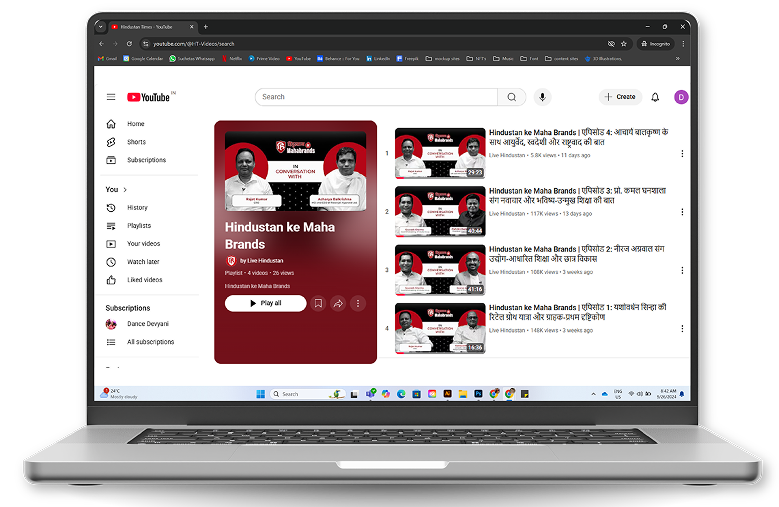Open the Episode 1 video thumbnail

pyautogui.click(x=440, y=328)
